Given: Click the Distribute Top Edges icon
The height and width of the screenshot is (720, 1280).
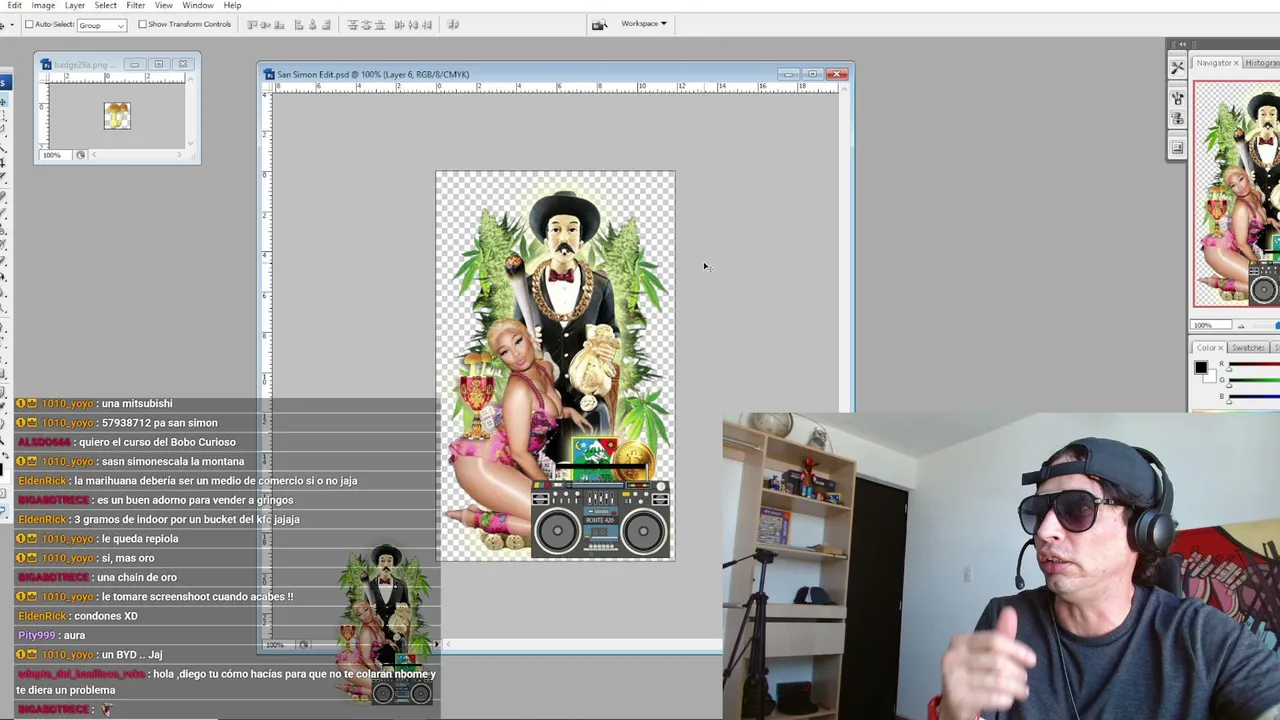Looking at the screenshot, I should point(352,24).
